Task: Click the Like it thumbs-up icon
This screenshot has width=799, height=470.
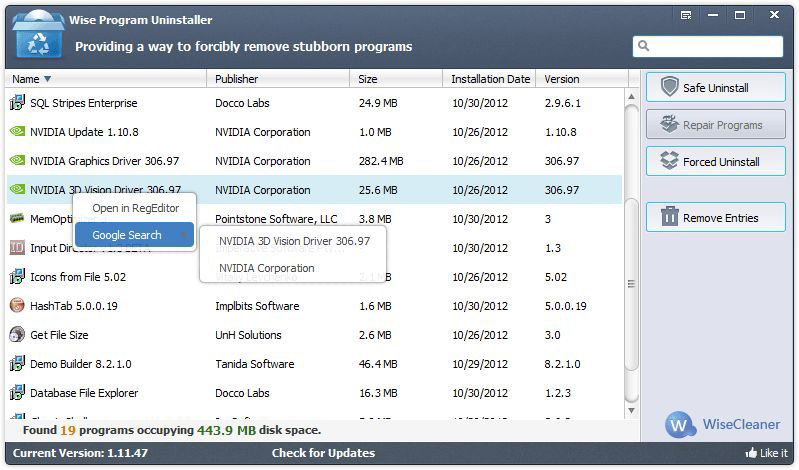Action: point(751,453)
